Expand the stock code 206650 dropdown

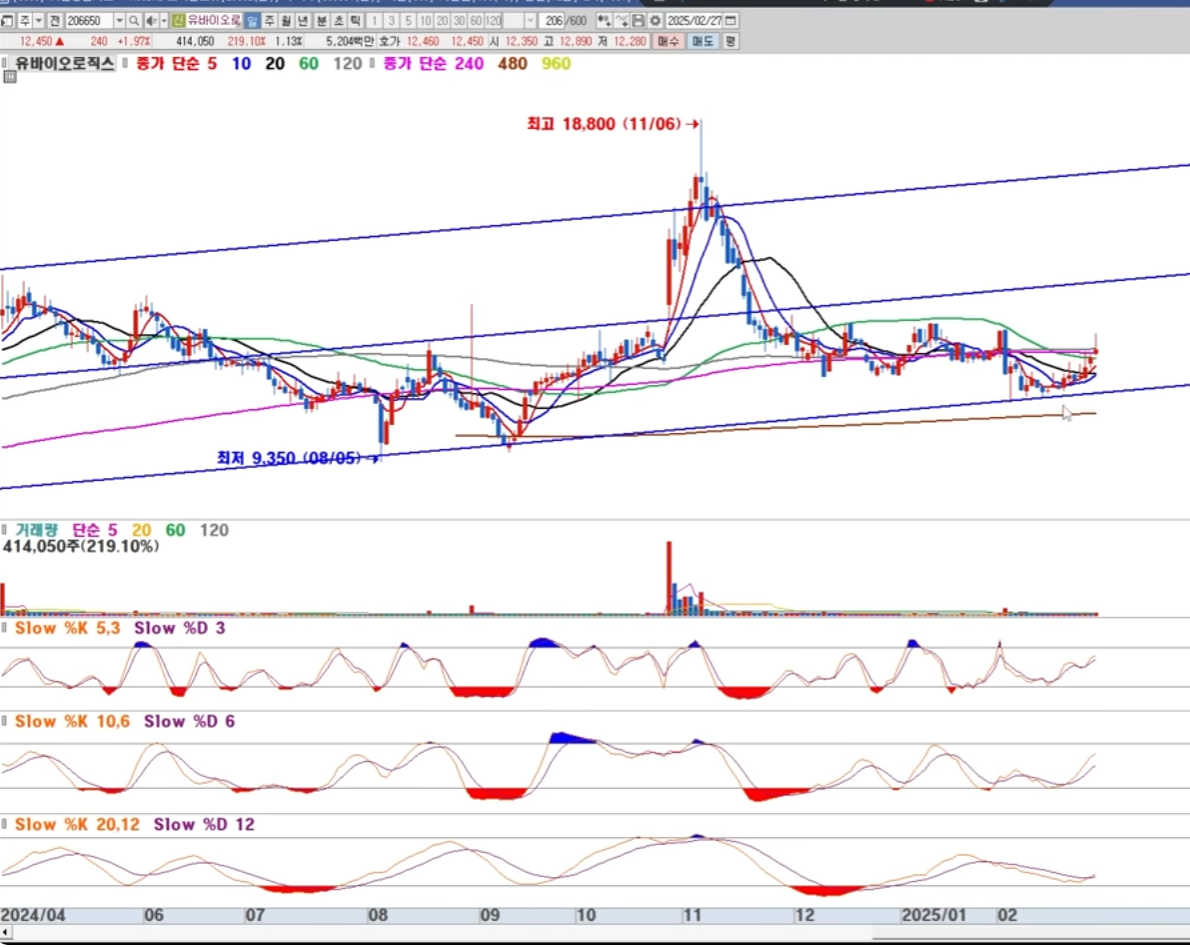point(119,20)
